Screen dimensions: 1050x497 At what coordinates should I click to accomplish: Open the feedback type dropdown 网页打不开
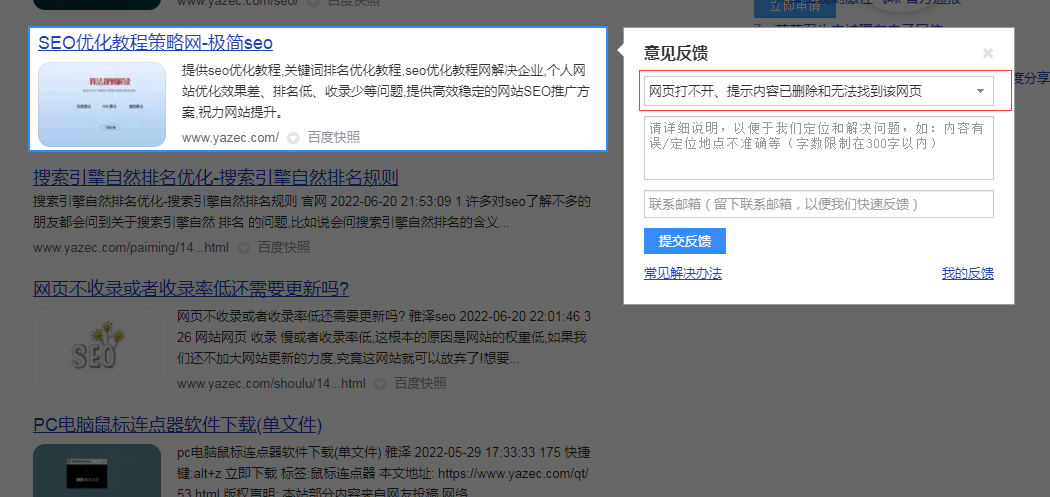click(818, 91)
